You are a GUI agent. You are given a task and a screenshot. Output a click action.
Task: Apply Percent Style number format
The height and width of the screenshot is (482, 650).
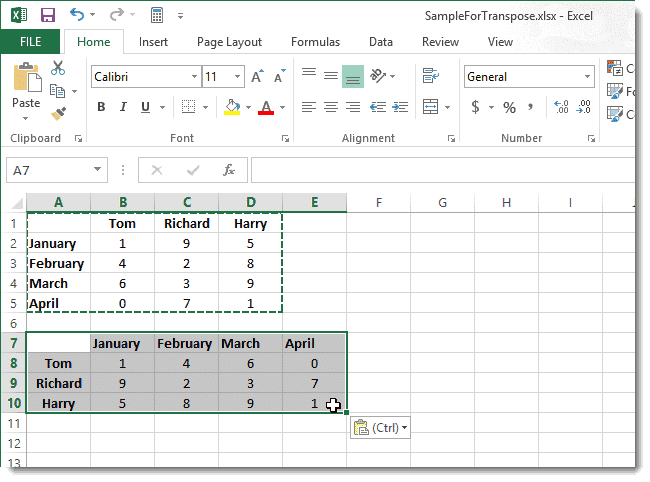[x=509, y=107]
